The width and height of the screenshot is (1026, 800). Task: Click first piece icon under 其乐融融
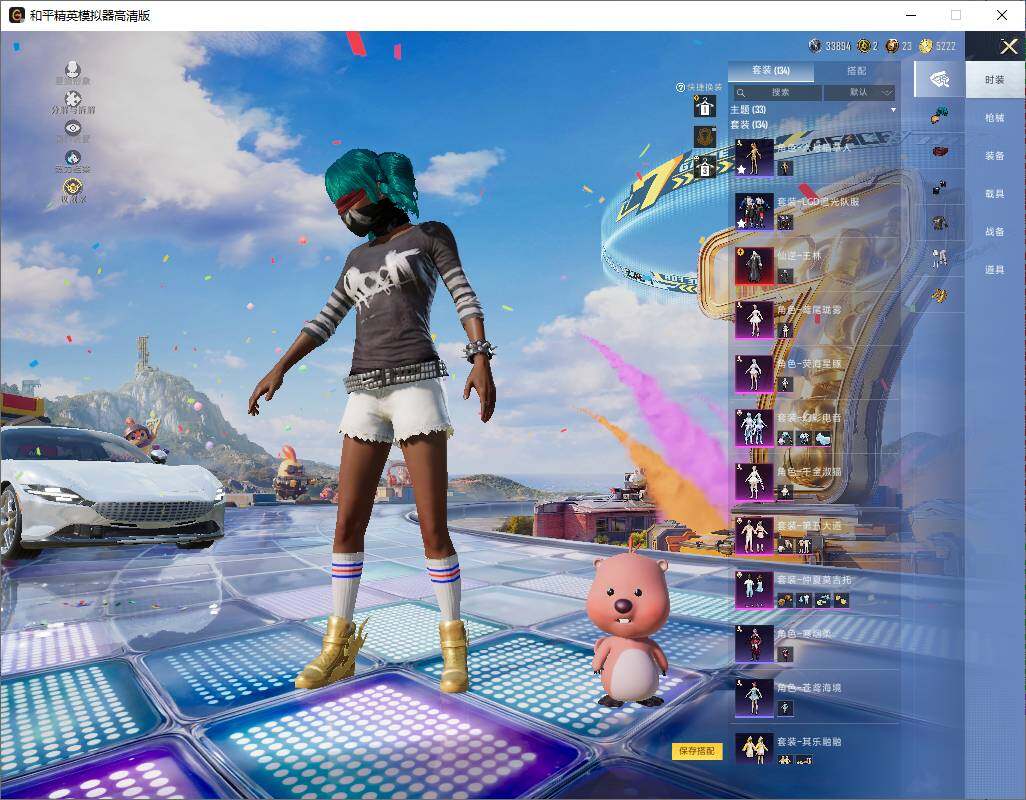[785, 759]
